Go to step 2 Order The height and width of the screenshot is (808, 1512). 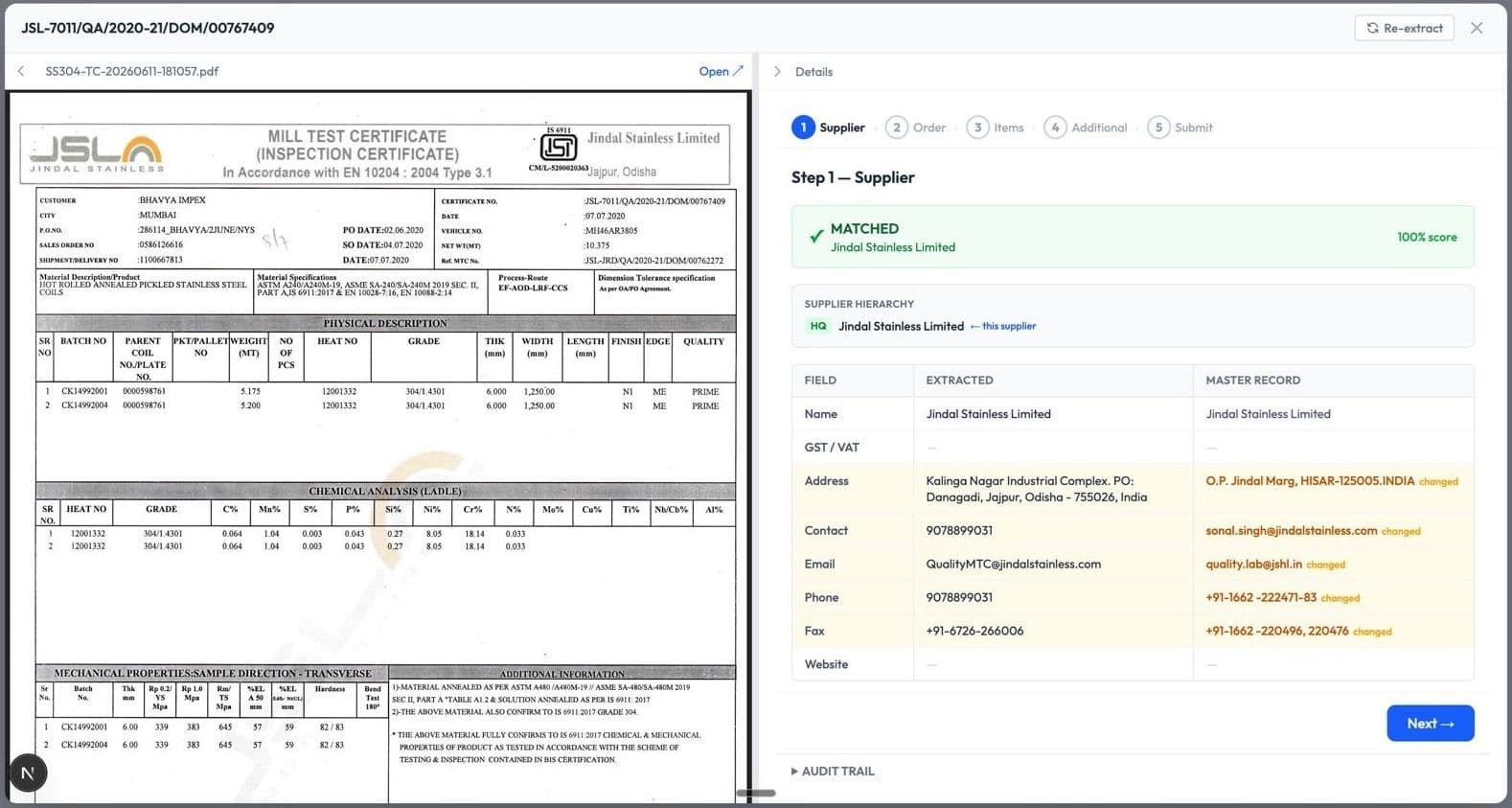916,127
